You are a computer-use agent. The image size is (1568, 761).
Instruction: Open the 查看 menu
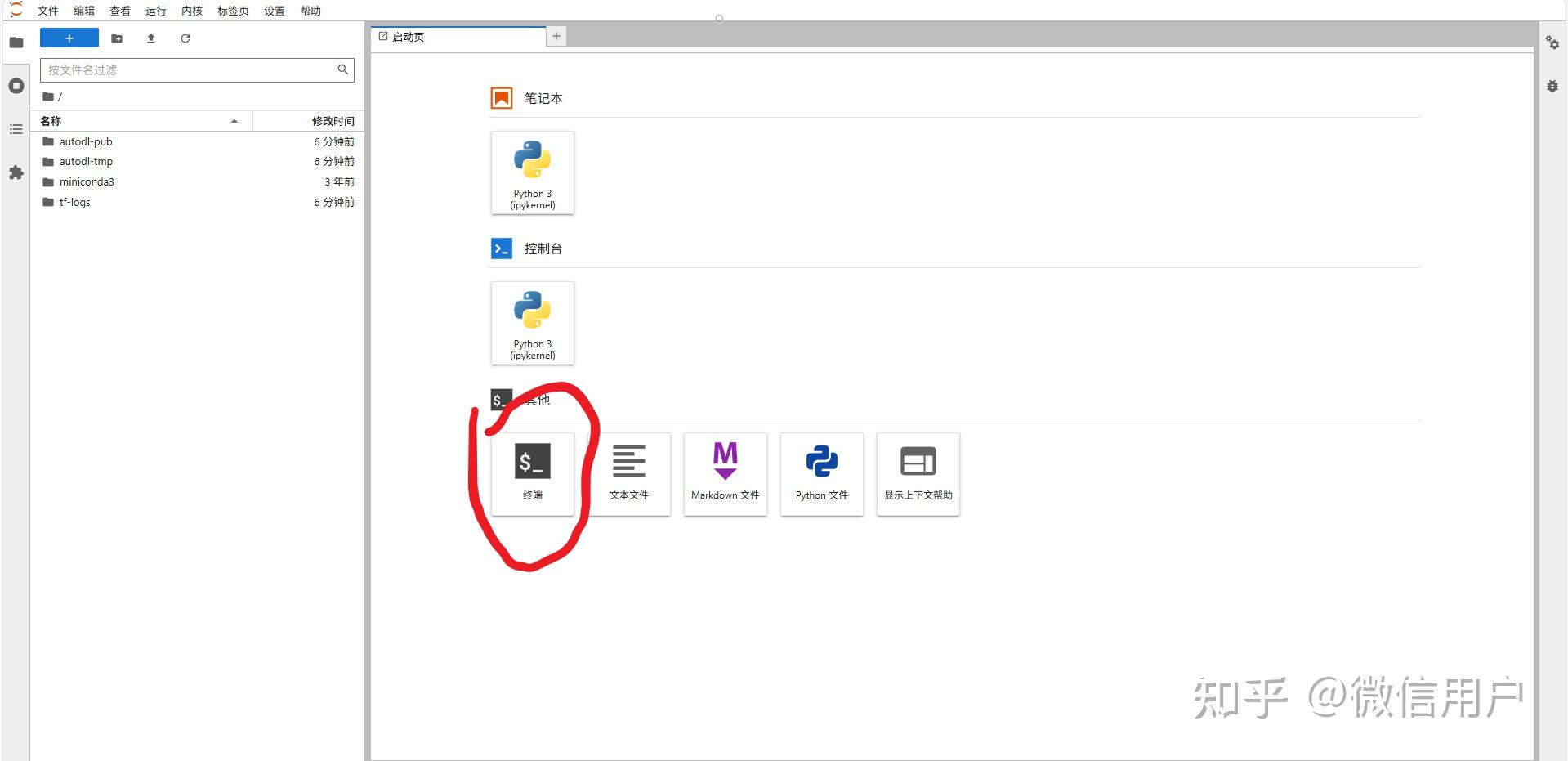[x=120, y=11]
